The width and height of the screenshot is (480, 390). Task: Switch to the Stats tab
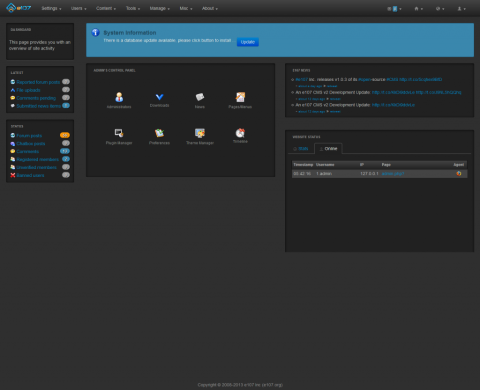click(301, 149)
